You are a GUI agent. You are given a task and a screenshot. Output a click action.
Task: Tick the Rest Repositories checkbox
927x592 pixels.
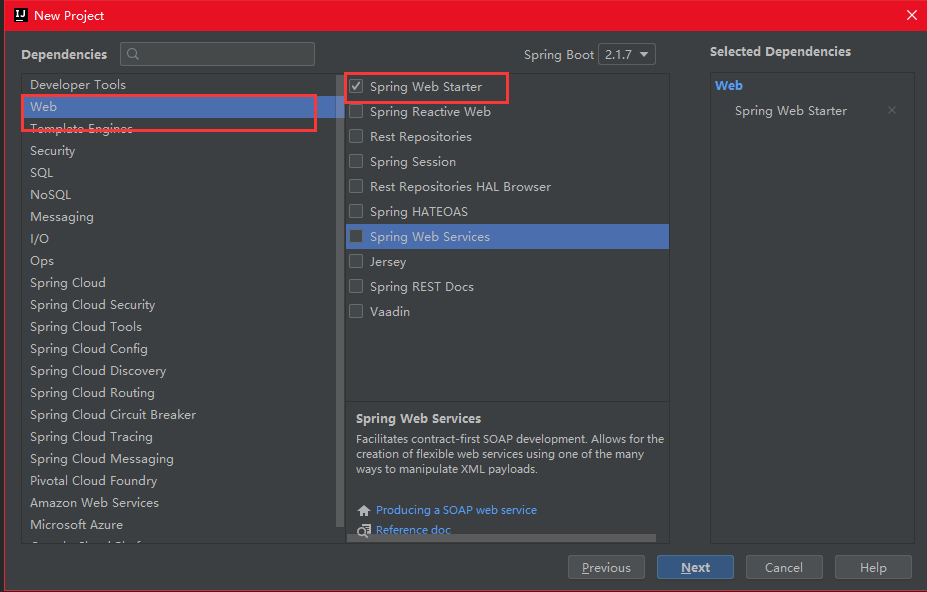356,136
